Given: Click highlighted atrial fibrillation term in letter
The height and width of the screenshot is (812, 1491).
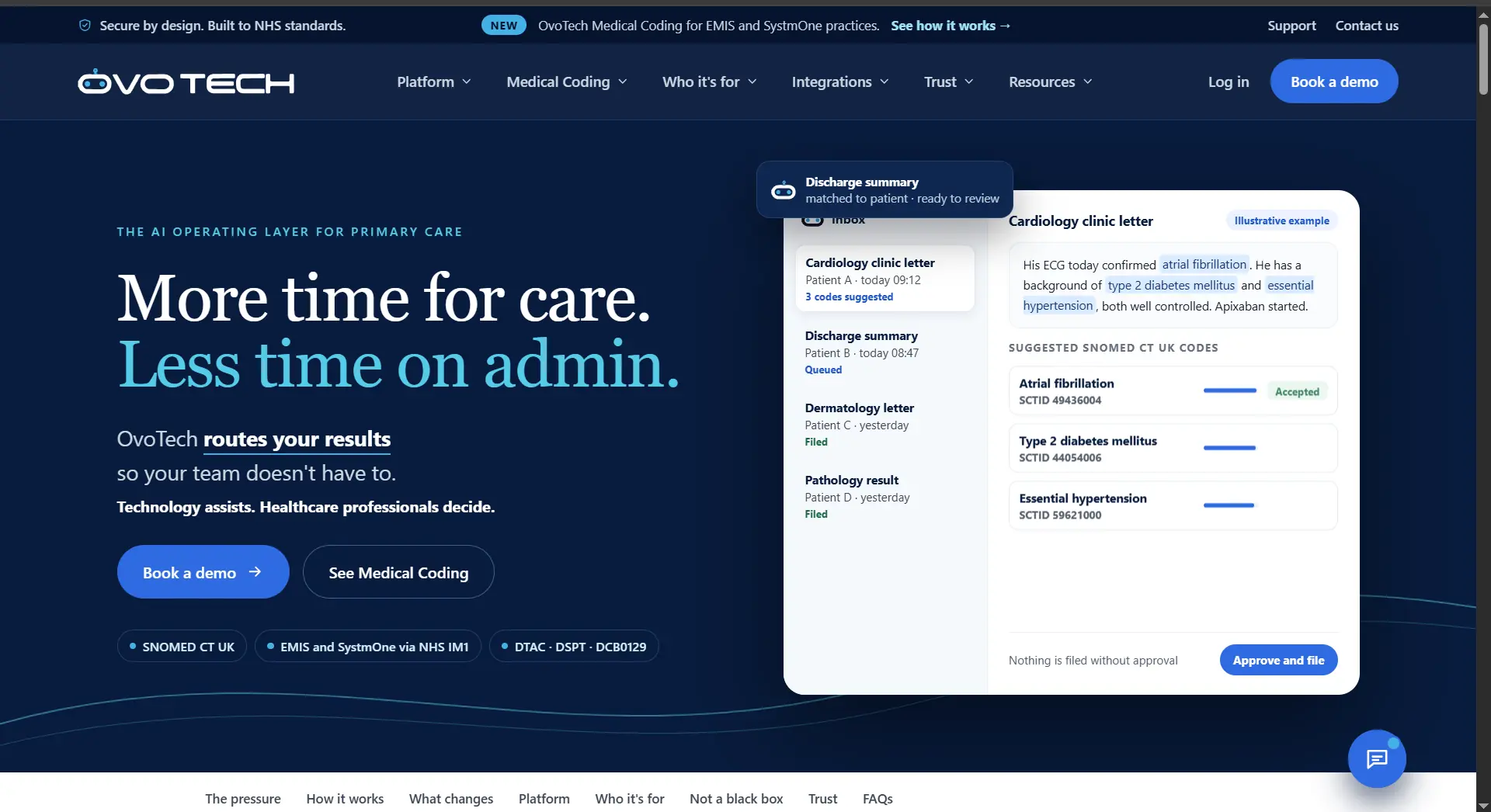Looking at the screenshot, I should point(1204,264).
